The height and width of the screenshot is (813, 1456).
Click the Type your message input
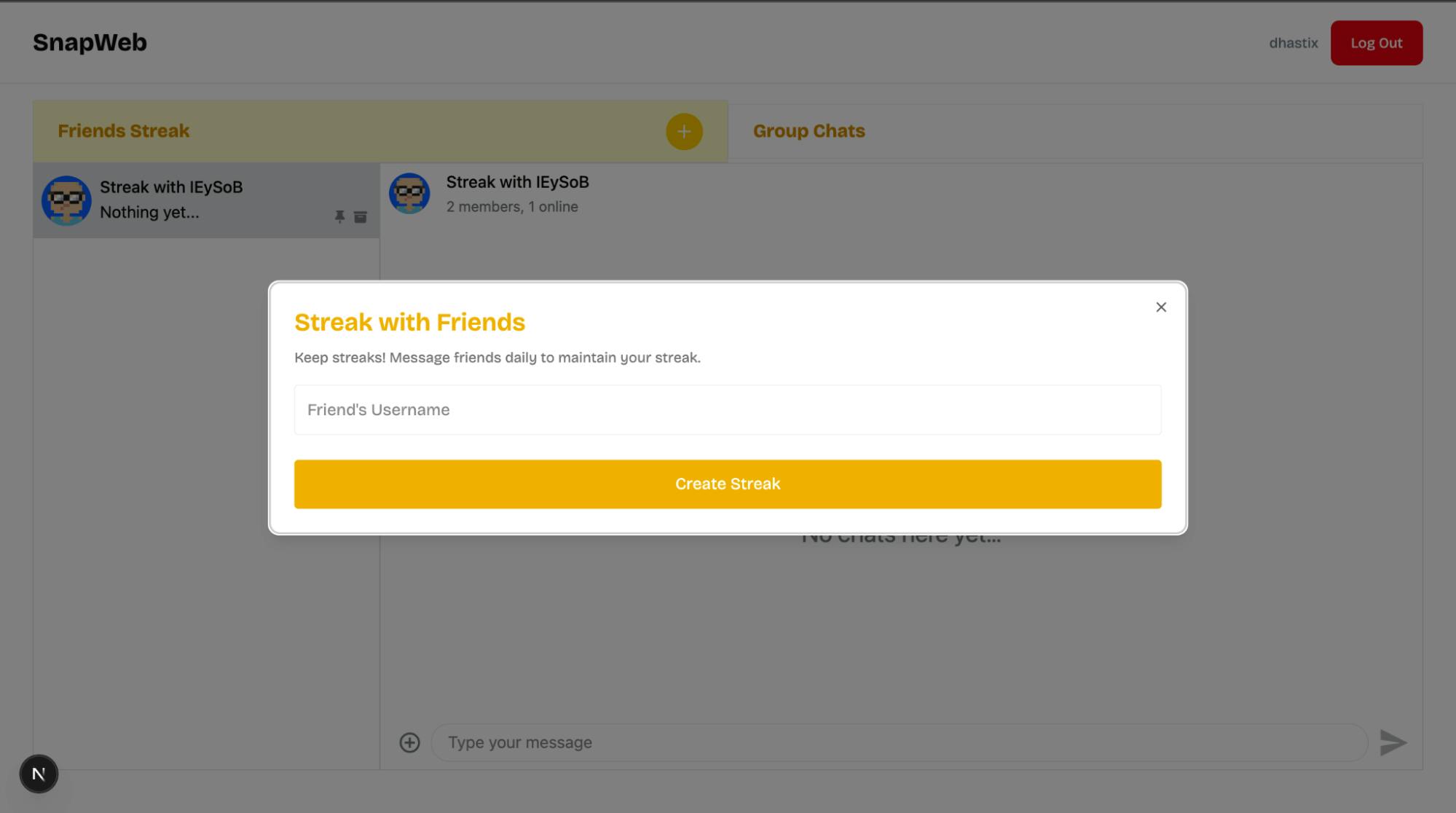pyautogui.click(x=899, y=742)
